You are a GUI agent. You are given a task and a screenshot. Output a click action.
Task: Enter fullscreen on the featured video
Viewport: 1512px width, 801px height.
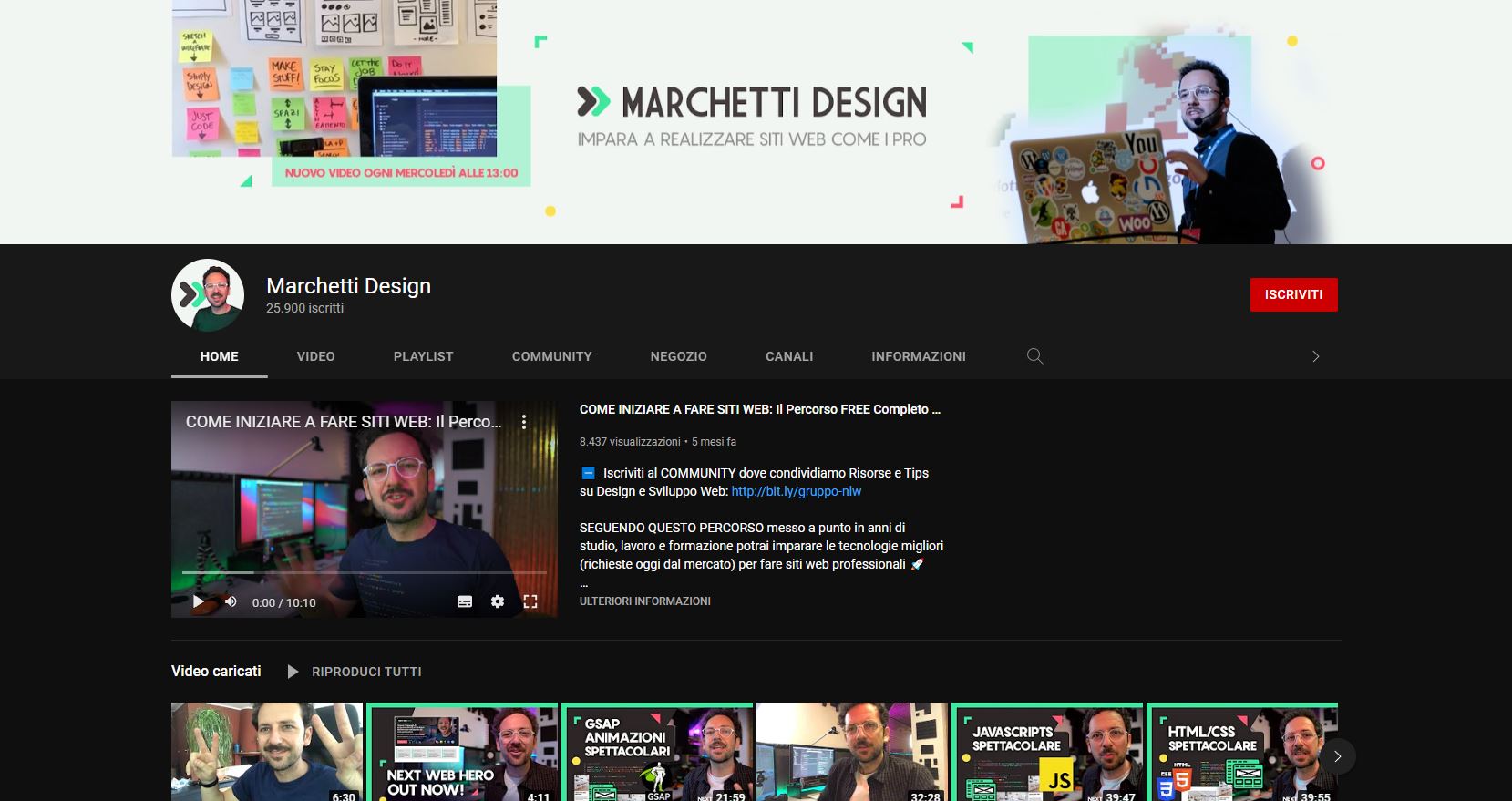coord(530,601)
